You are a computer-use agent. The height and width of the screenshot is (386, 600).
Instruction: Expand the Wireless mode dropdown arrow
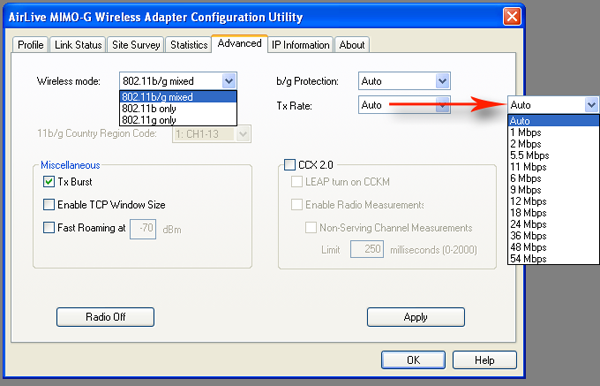(x=229, y=81)
